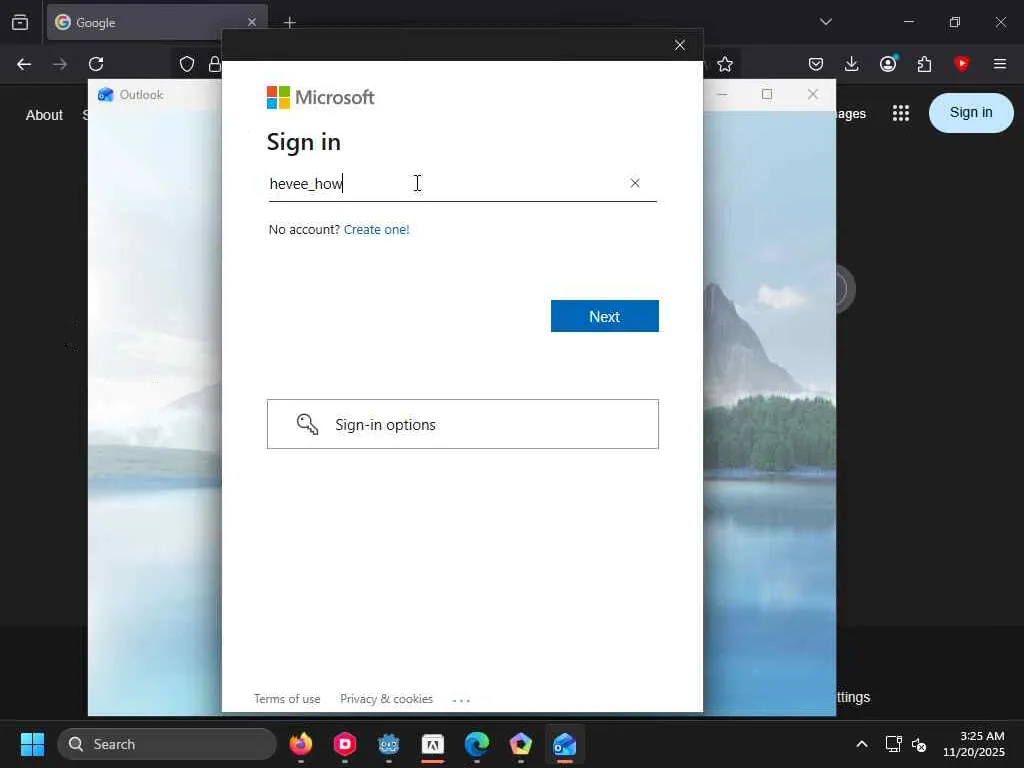Image resolution: width=1024 pixels, height=768 pixels.
Task: Click the muted volume tray icon
Action: 919,744
